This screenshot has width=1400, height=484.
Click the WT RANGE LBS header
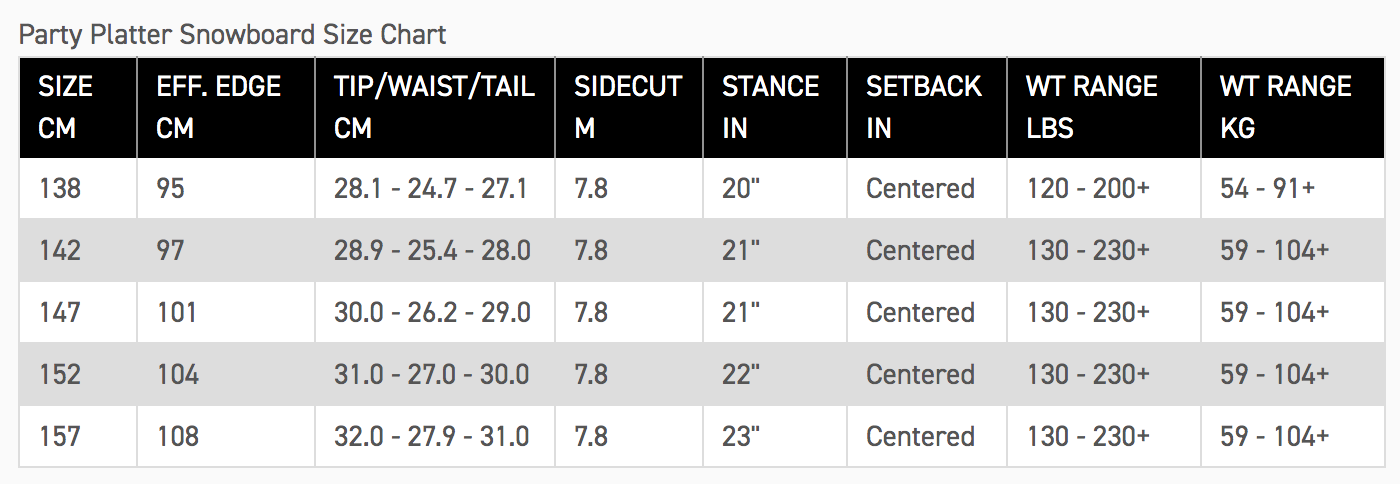(x=1091, y=107)
